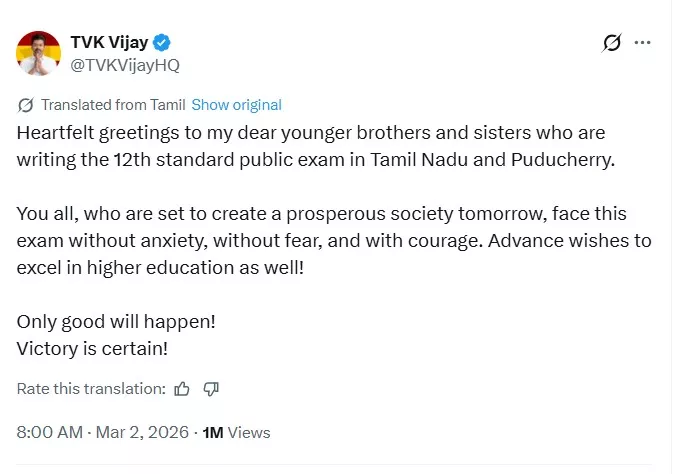Rate the translation with thumbs down
699x474 pixels.
(211, 389)
